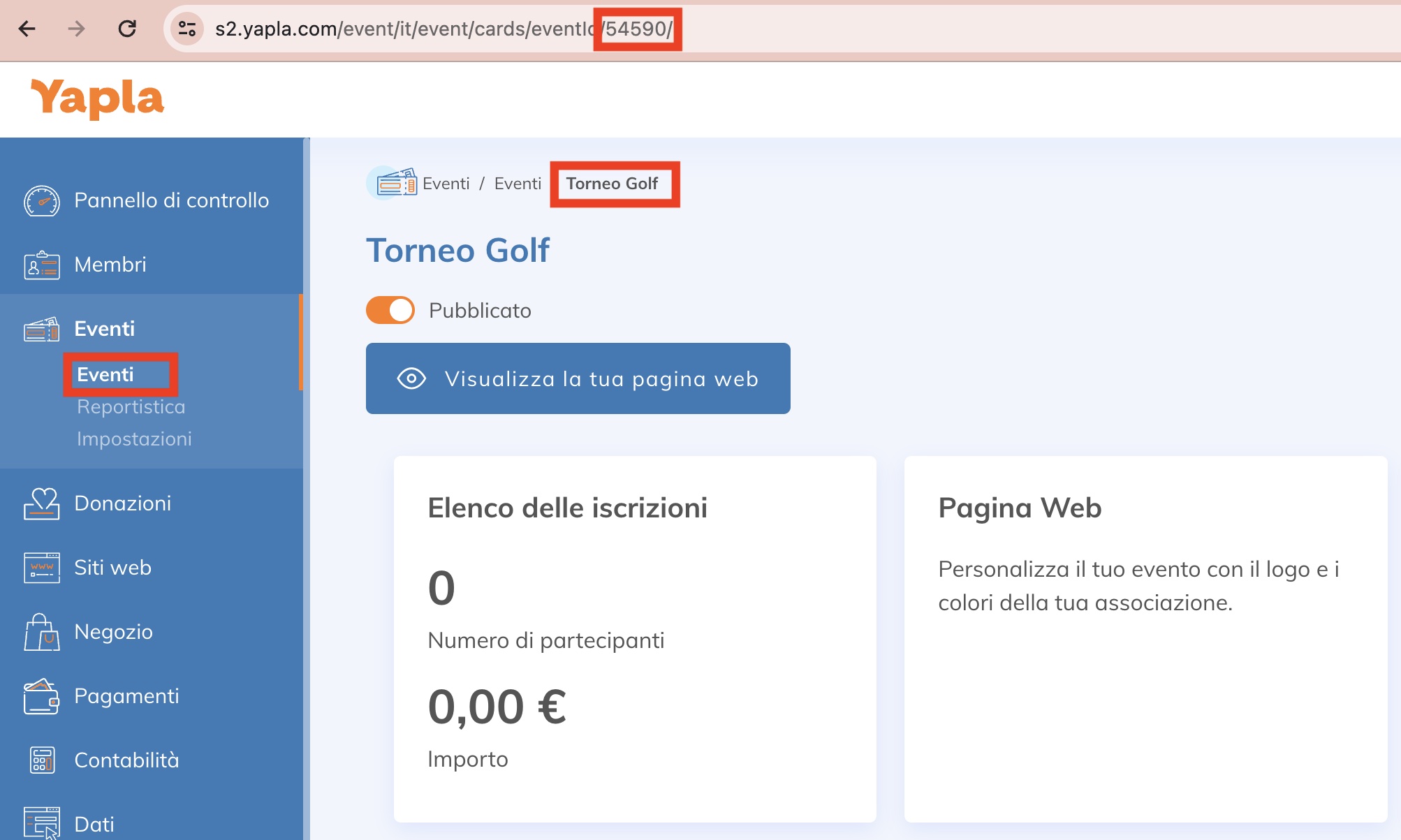Image resolution: width=1401 pixels, height=840 pixels.
Task: Click the Personalizza il tuo evento description
Action: [1139, 586]
